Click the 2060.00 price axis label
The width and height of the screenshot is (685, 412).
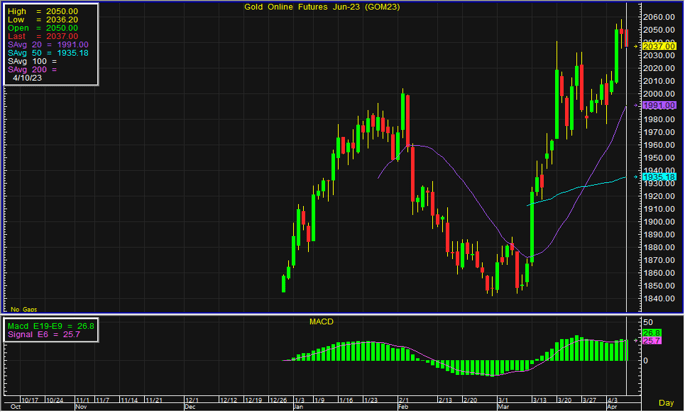pyautogui.click(x=651, y=18)
